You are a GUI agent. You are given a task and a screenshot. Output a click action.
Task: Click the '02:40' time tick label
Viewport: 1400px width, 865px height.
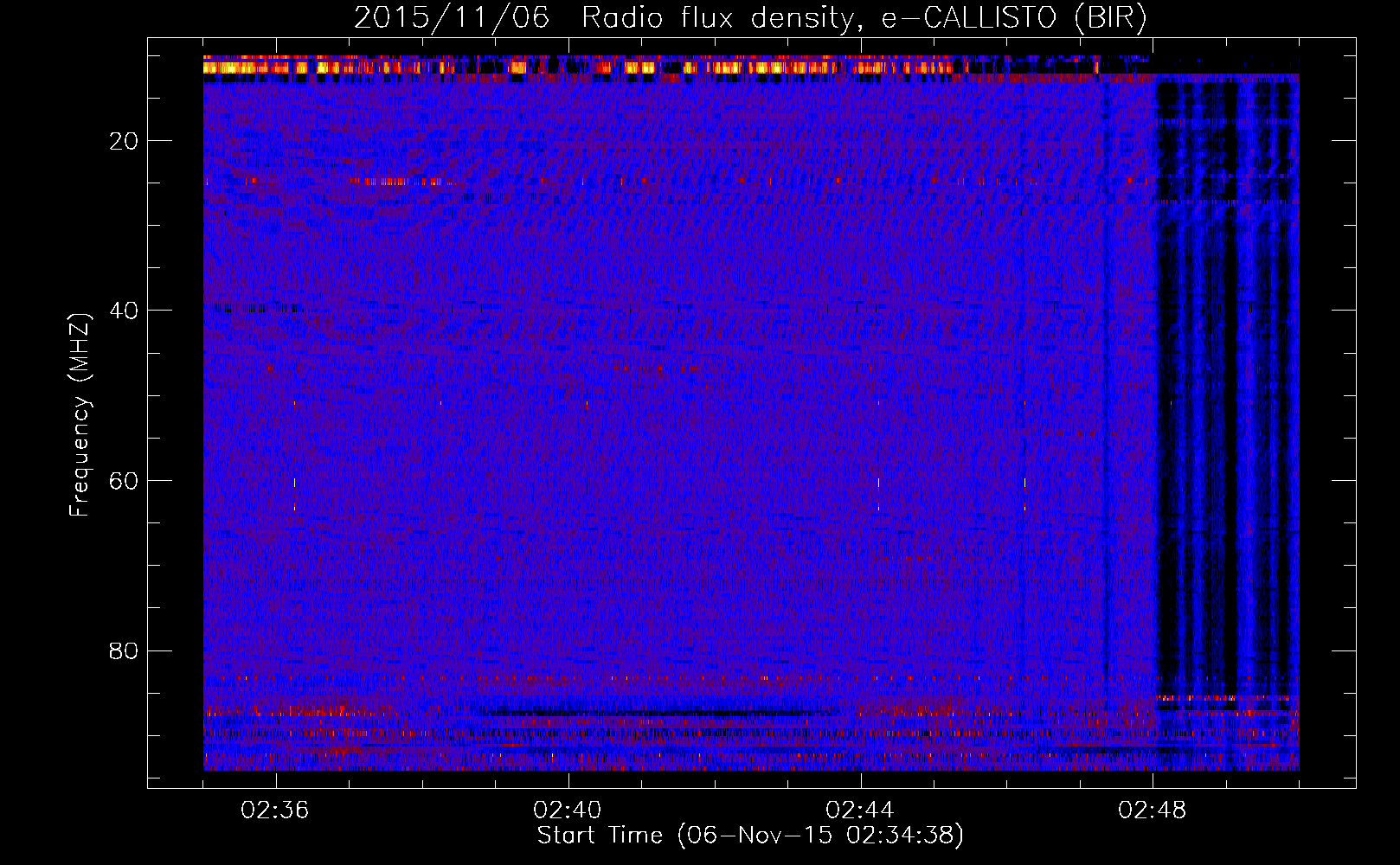click(568, 811)
